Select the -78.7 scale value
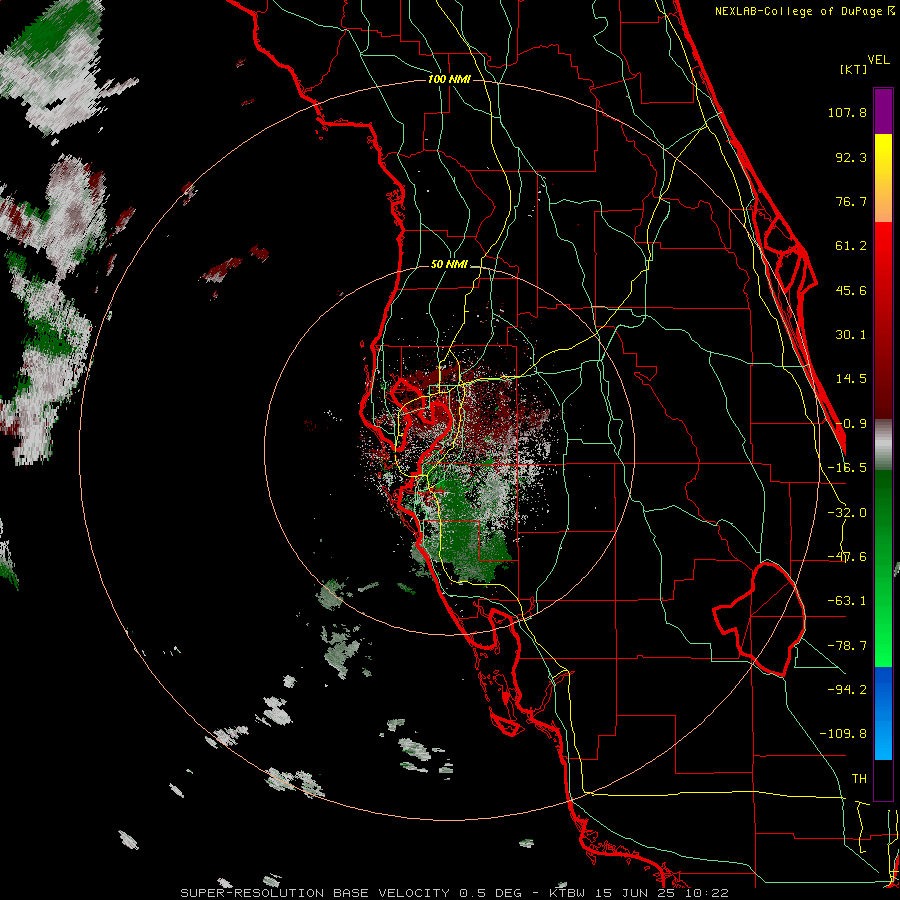Image resolution: width=900 pixels, height=900 pixels. coord(847,646)
